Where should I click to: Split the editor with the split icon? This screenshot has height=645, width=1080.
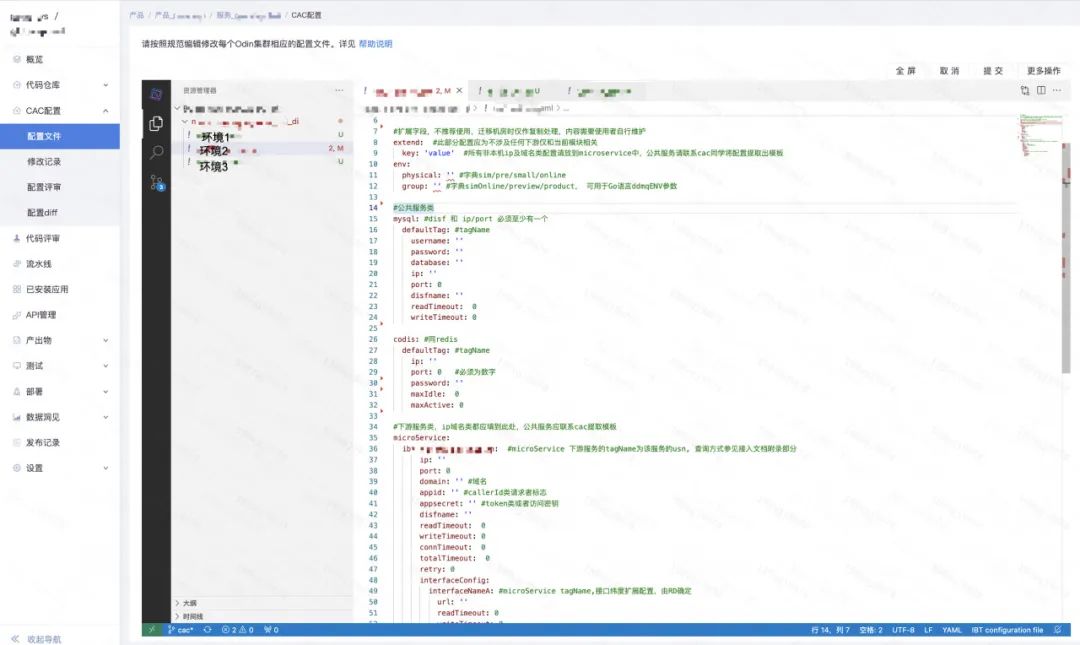(1041, 90)
